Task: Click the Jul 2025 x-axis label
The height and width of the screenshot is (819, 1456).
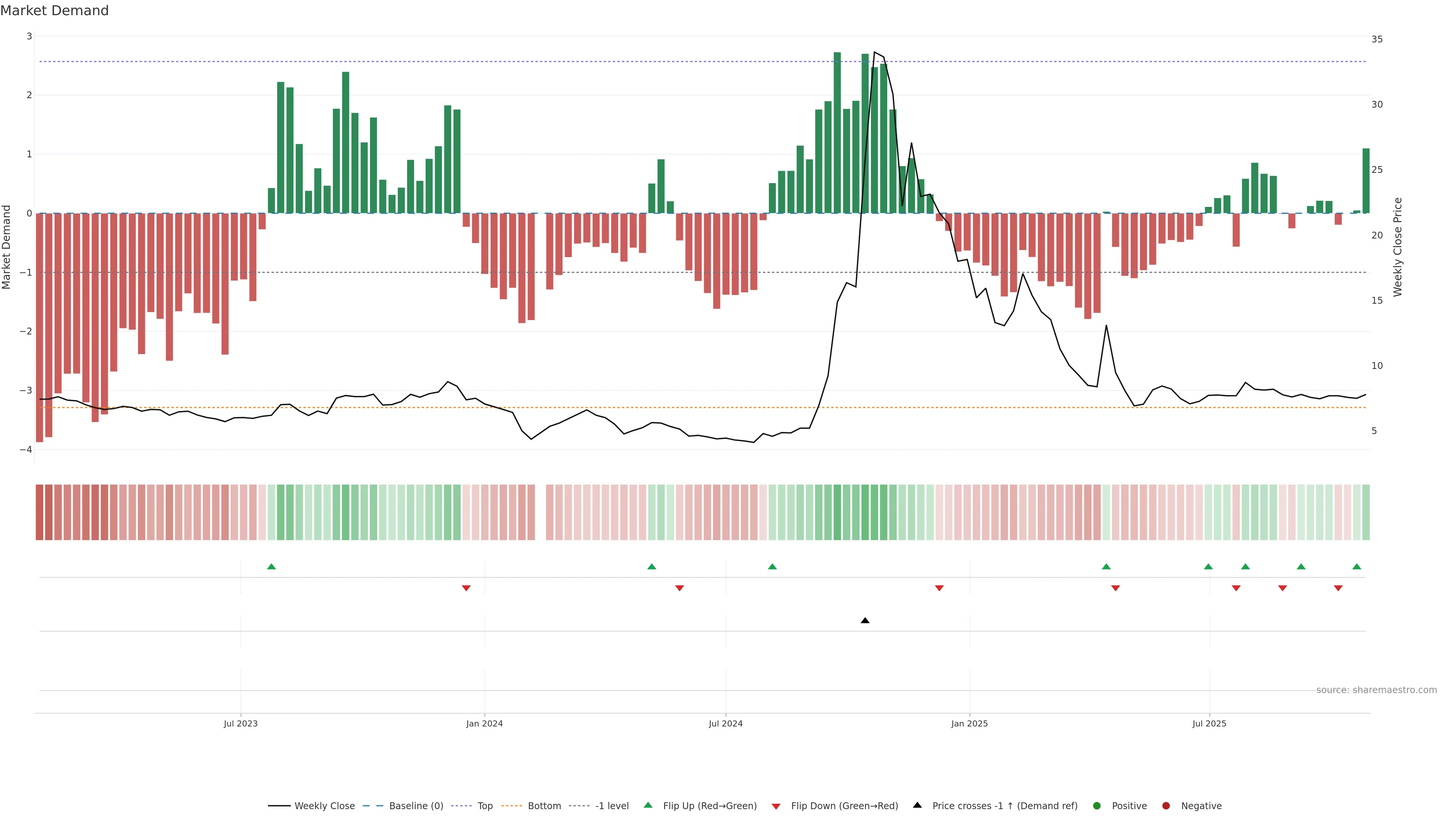Action: 1209,723
